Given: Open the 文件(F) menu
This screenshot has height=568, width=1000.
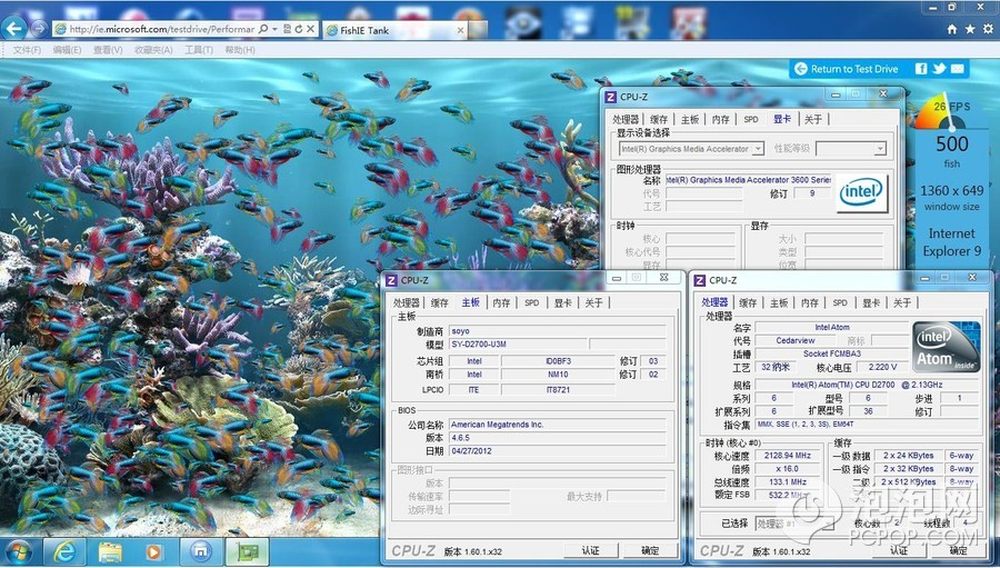Looking at the screenshot, I should point(27,50).
